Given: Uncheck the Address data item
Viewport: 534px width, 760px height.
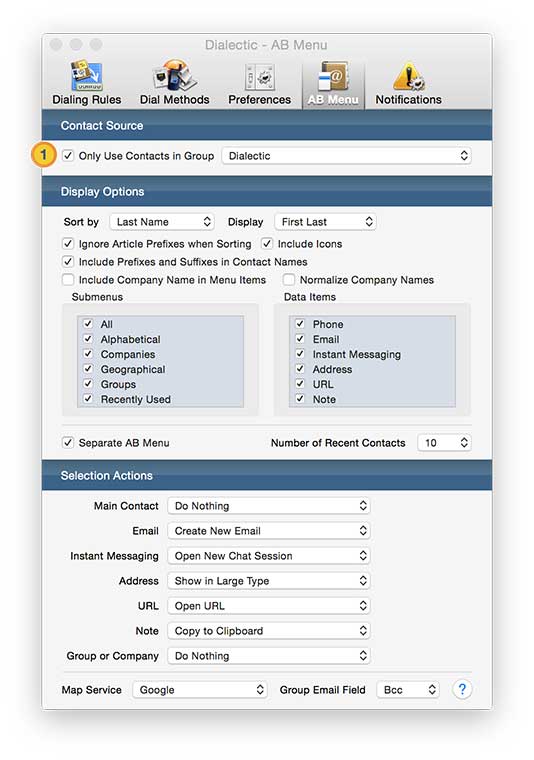Looking at the screenshot, I should 300,369.
